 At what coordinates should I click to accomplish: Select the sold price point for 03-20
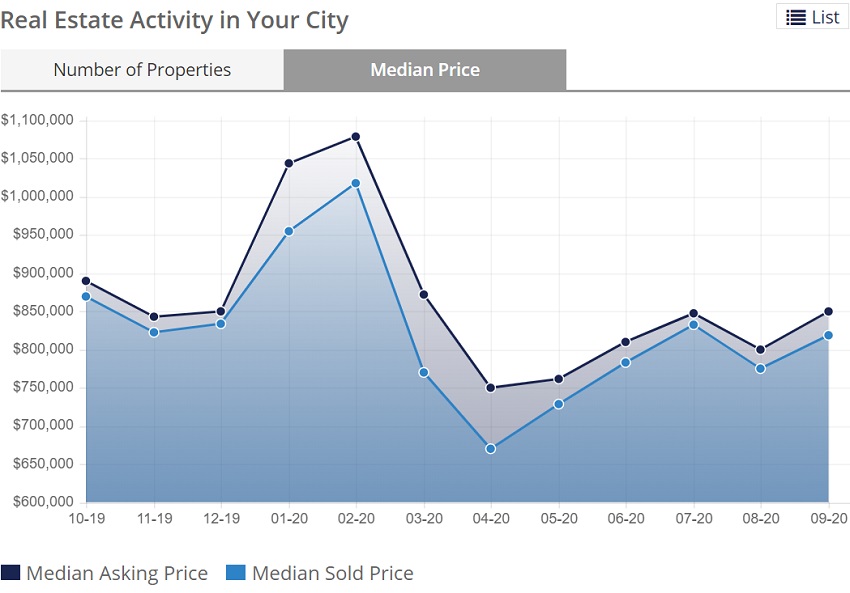coord(423,372)
